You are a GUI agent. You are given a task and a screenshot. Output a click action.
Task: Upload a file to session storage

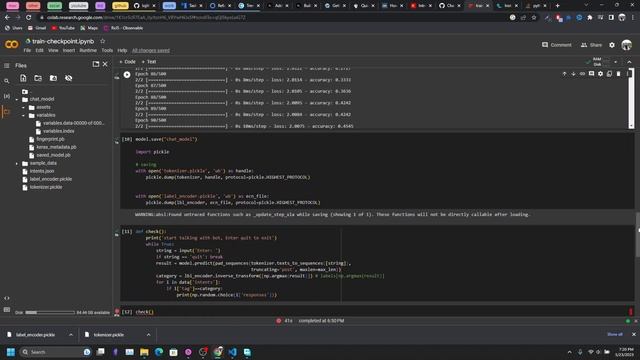[23, 78]
